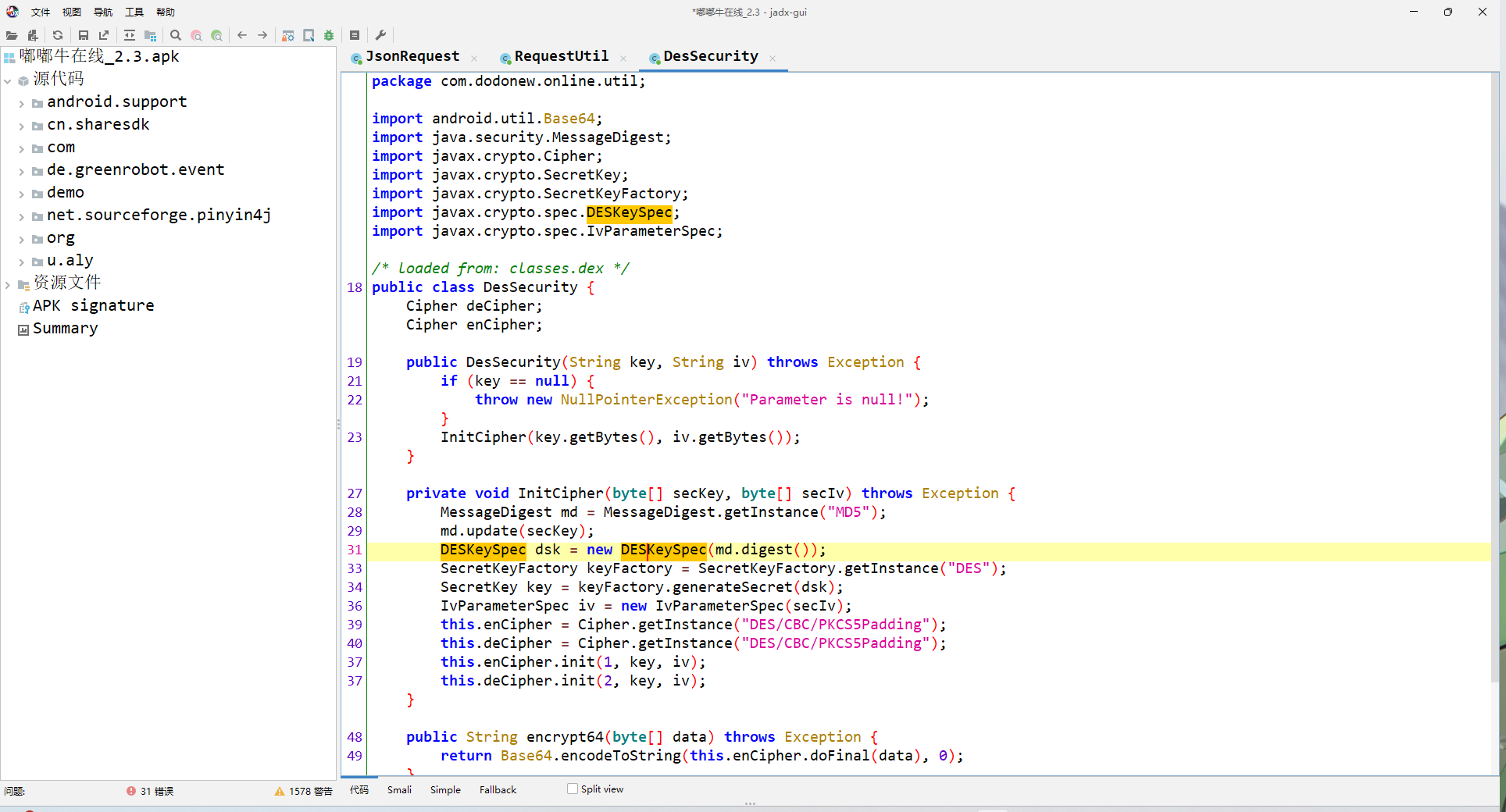Expand the com package
1506x812 pixels.
[x=21, y=148]
